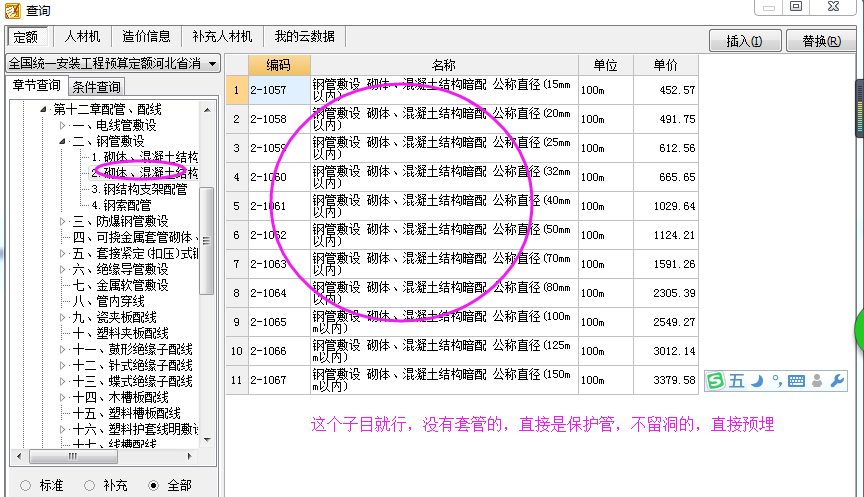The height and width of the screenshot is (497, 864).
Task: Click the 插入(I) button
Action: 745,41
